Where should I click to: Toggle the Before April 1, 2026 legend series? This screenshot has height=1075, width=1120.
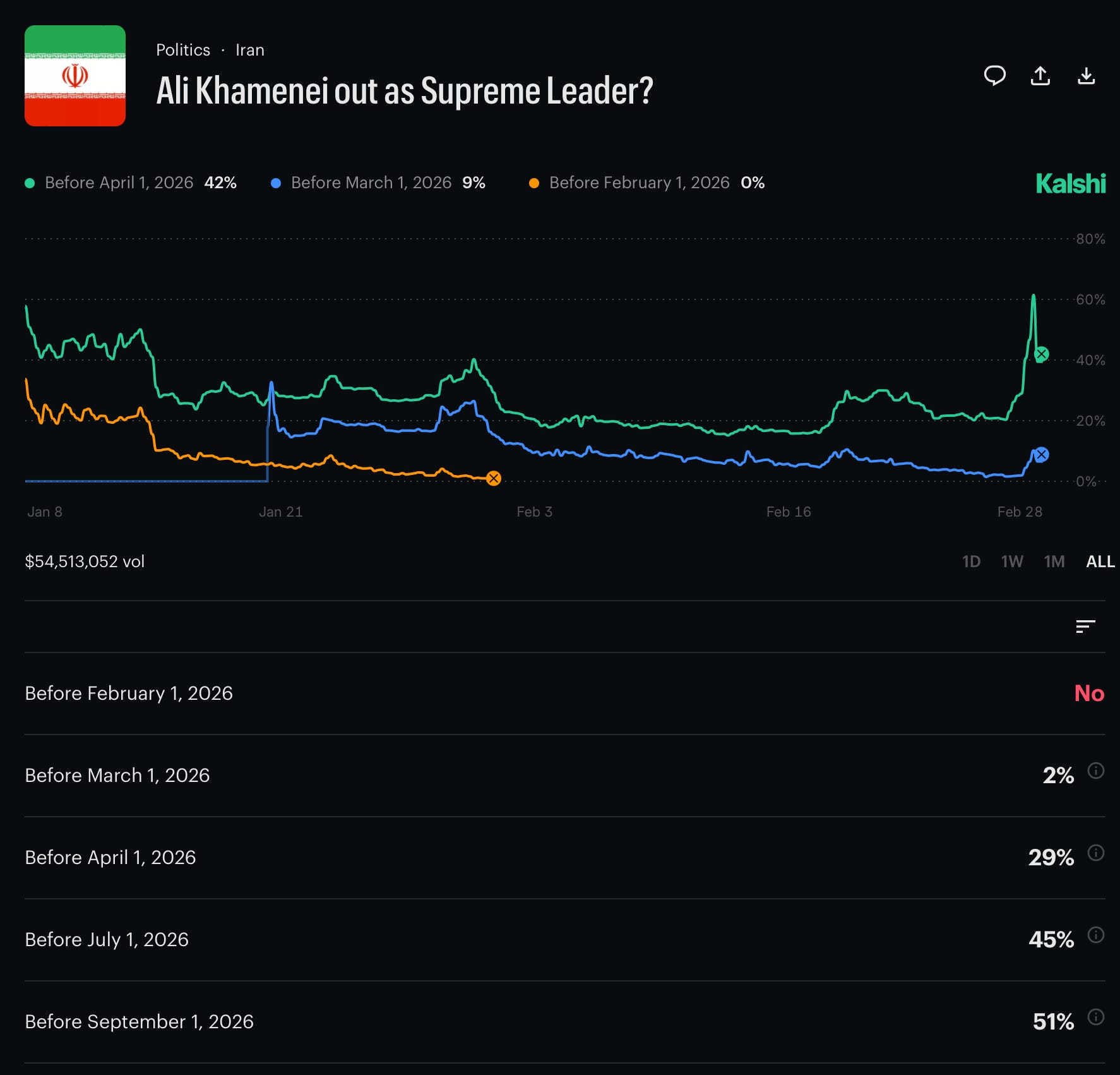(130, 183)
